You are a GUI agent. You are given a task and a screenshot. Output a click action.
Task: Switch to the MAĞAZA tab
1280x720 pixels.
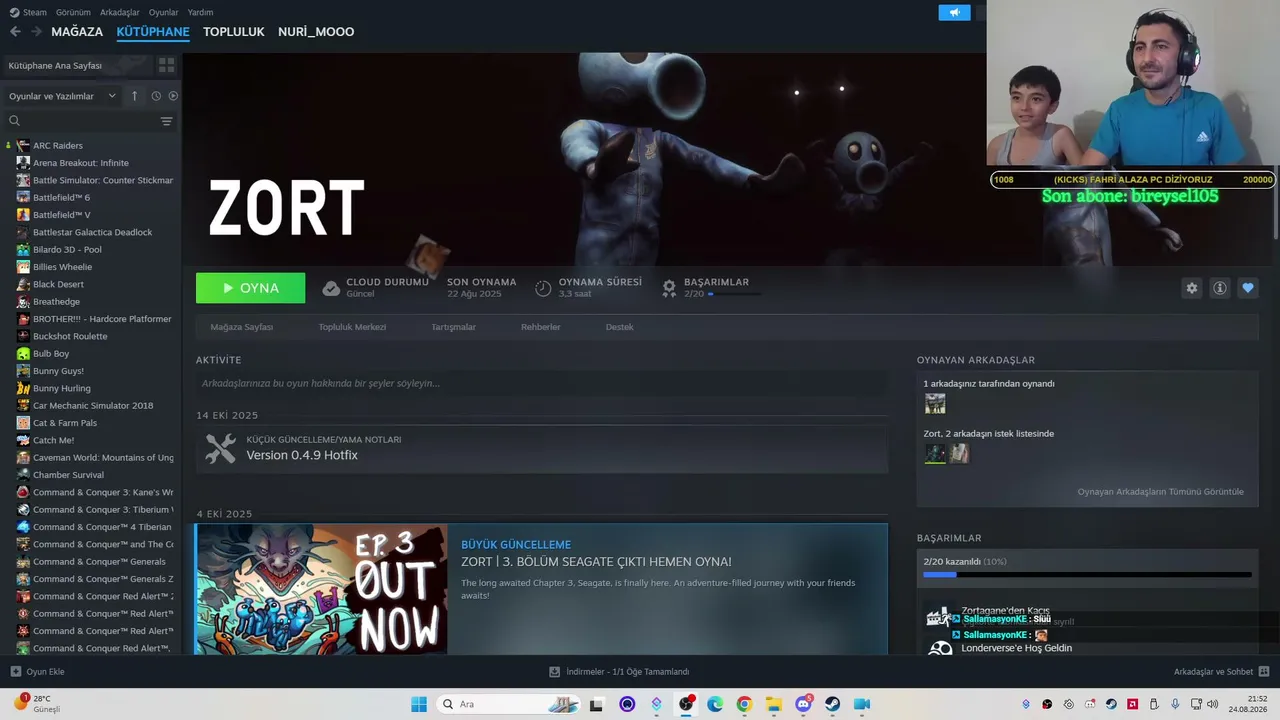coord(77,32)
